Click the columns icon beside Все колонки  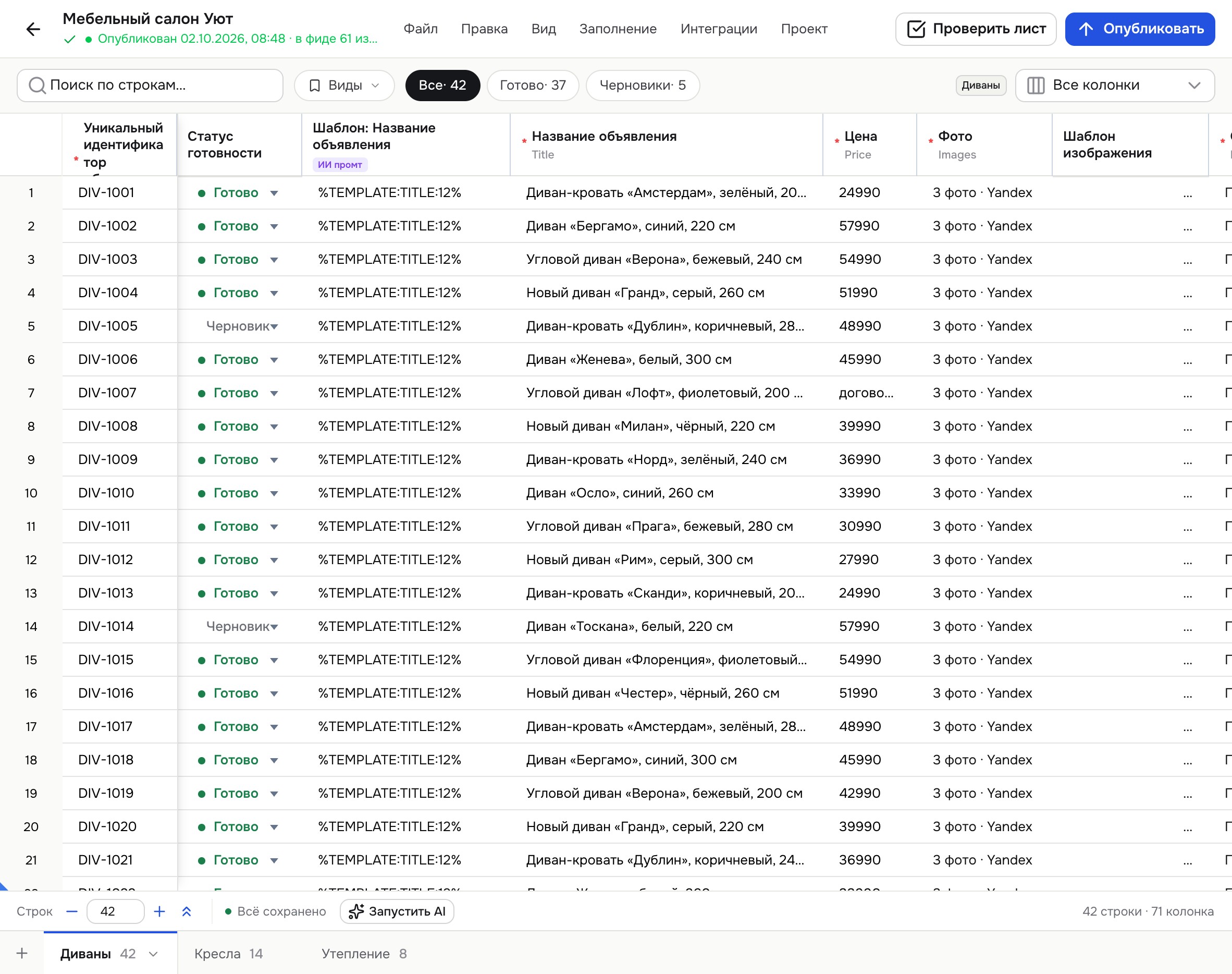point(1036,86)
